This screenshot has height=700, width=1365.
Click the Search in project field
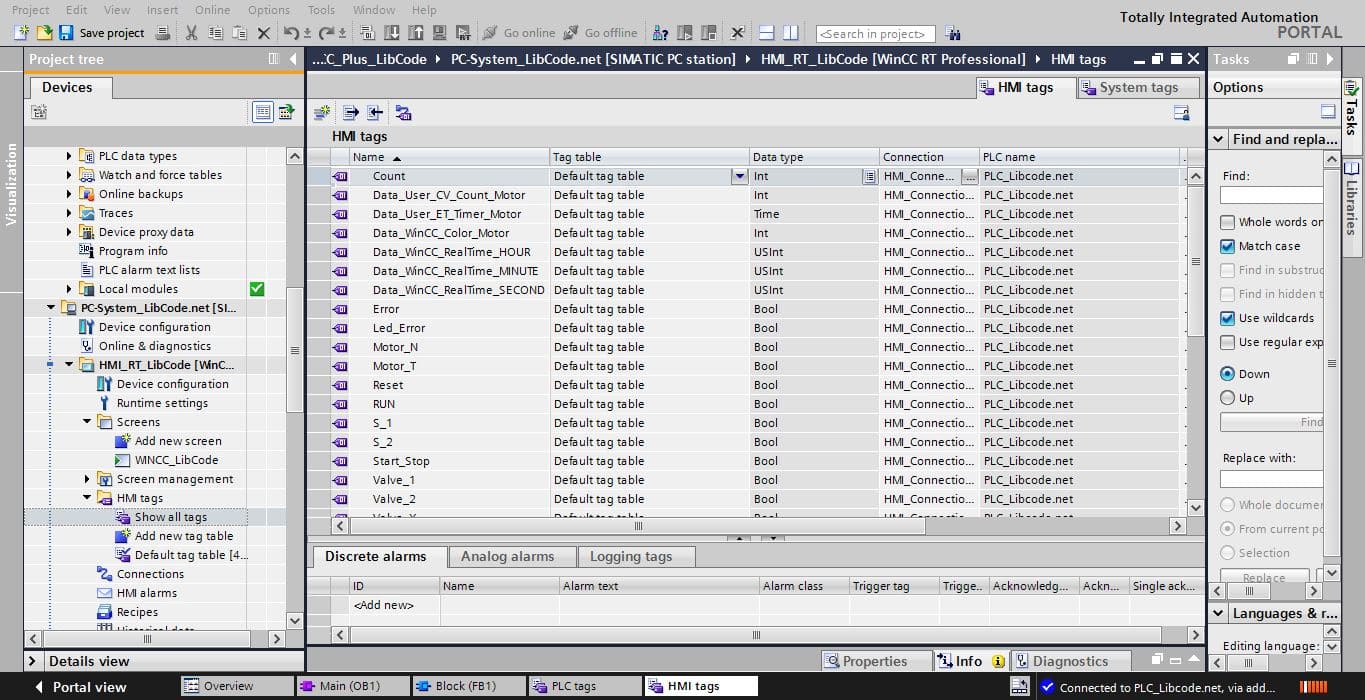coord(875,34)
